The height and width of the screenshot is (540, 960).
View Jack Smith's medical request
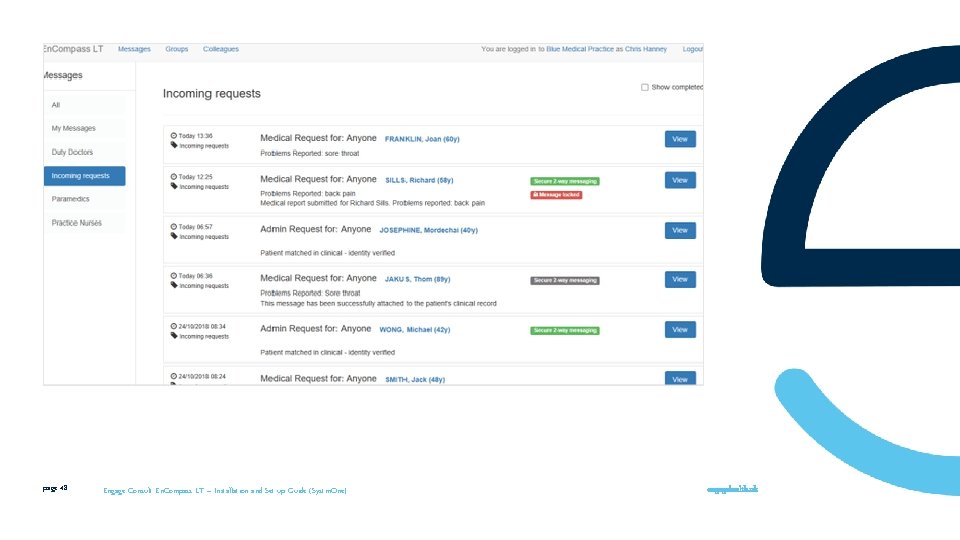click(680, 378)
